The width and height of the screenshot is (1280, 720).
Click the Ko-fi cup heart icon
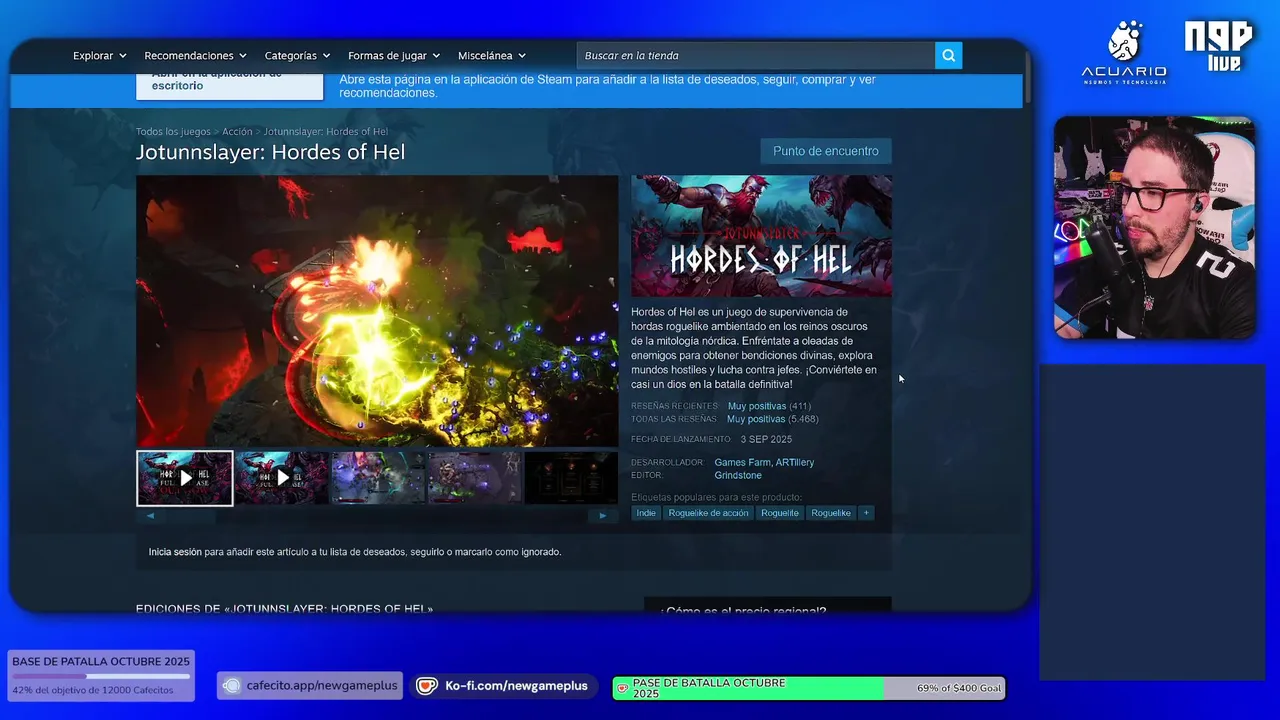(x=427, y=686)
